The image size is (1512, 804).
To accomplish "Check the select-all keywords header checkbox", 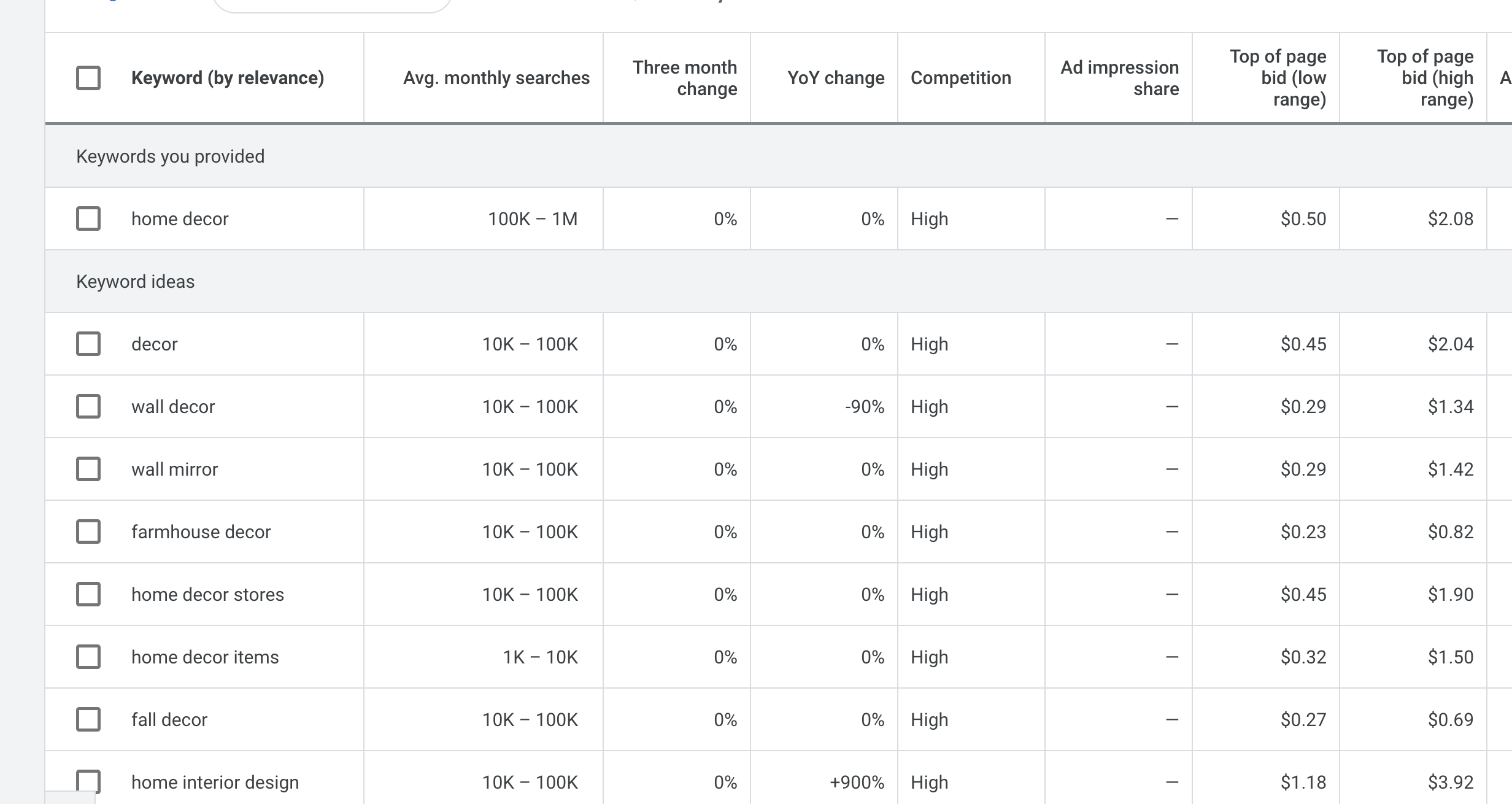I will [x=88, y=78].
